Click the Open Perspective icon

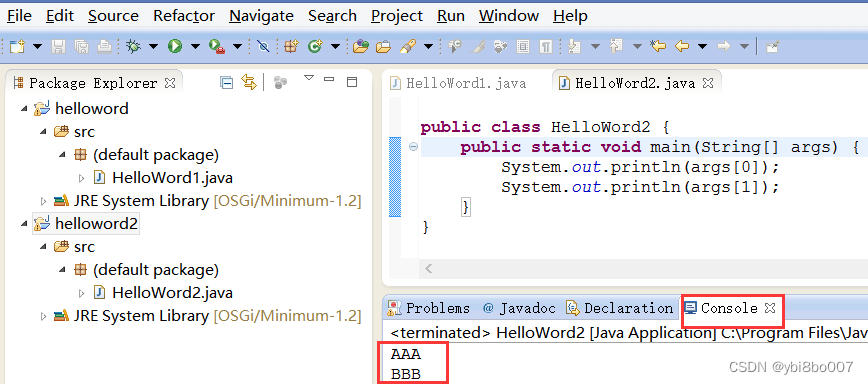(x=772, y=47)
